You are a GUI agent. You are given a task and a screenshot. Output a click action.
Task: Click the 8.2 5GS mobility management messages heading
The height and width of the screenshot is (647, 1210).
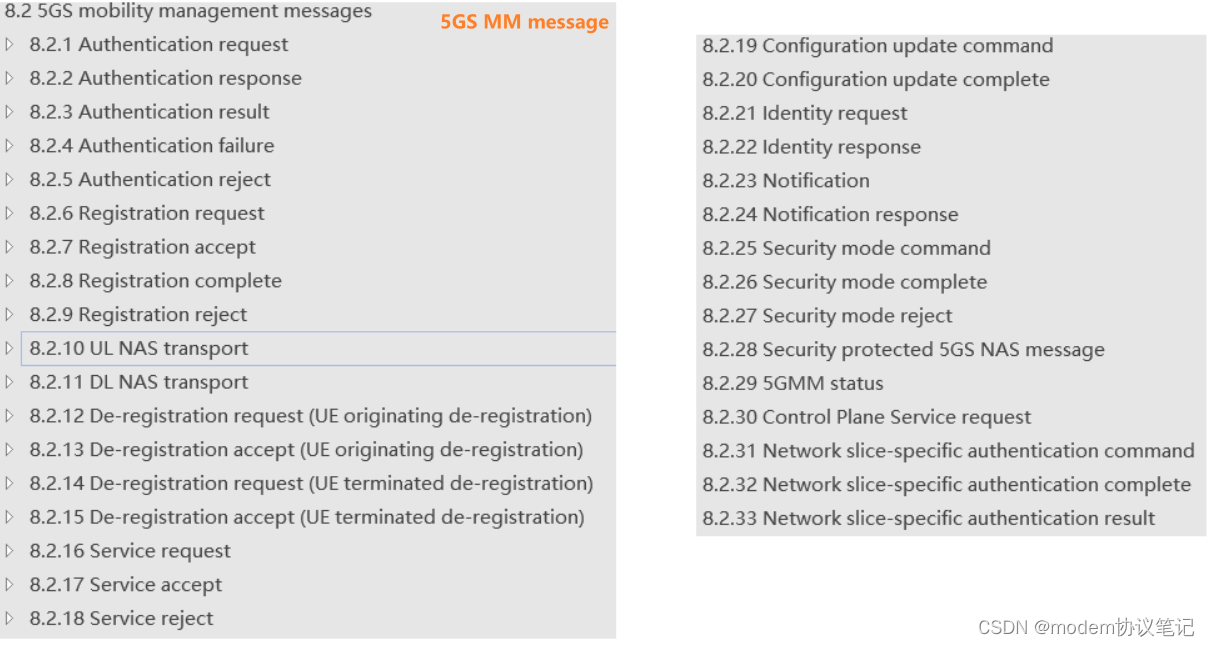tap(188, 12)
